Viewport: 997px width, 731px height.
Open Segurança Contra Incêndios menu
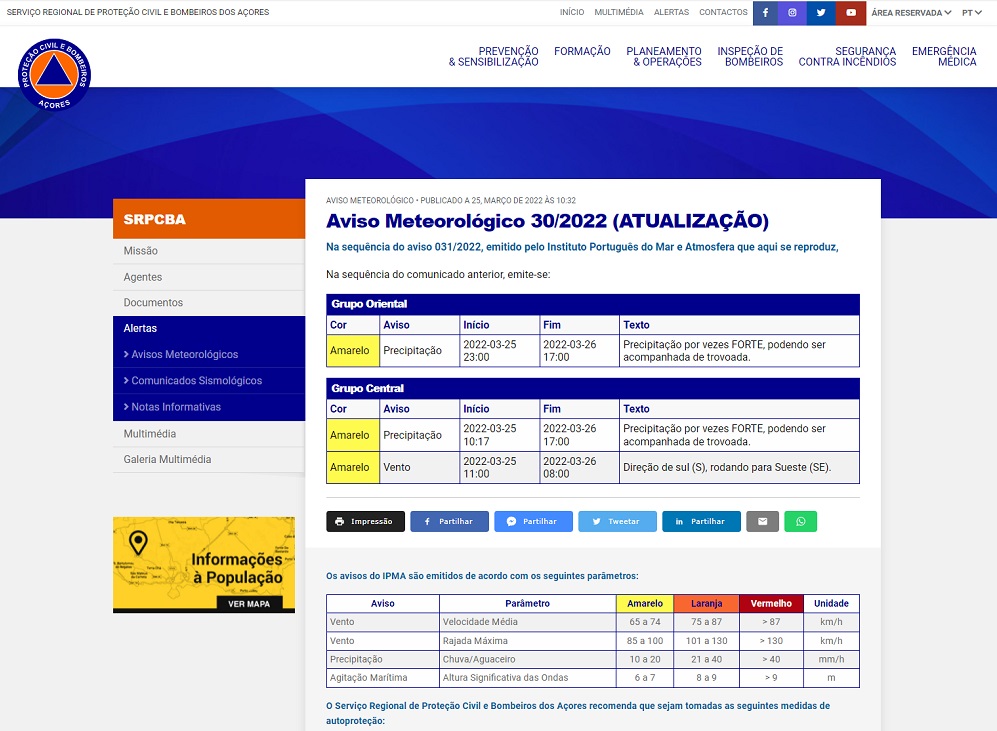point(847,57)
